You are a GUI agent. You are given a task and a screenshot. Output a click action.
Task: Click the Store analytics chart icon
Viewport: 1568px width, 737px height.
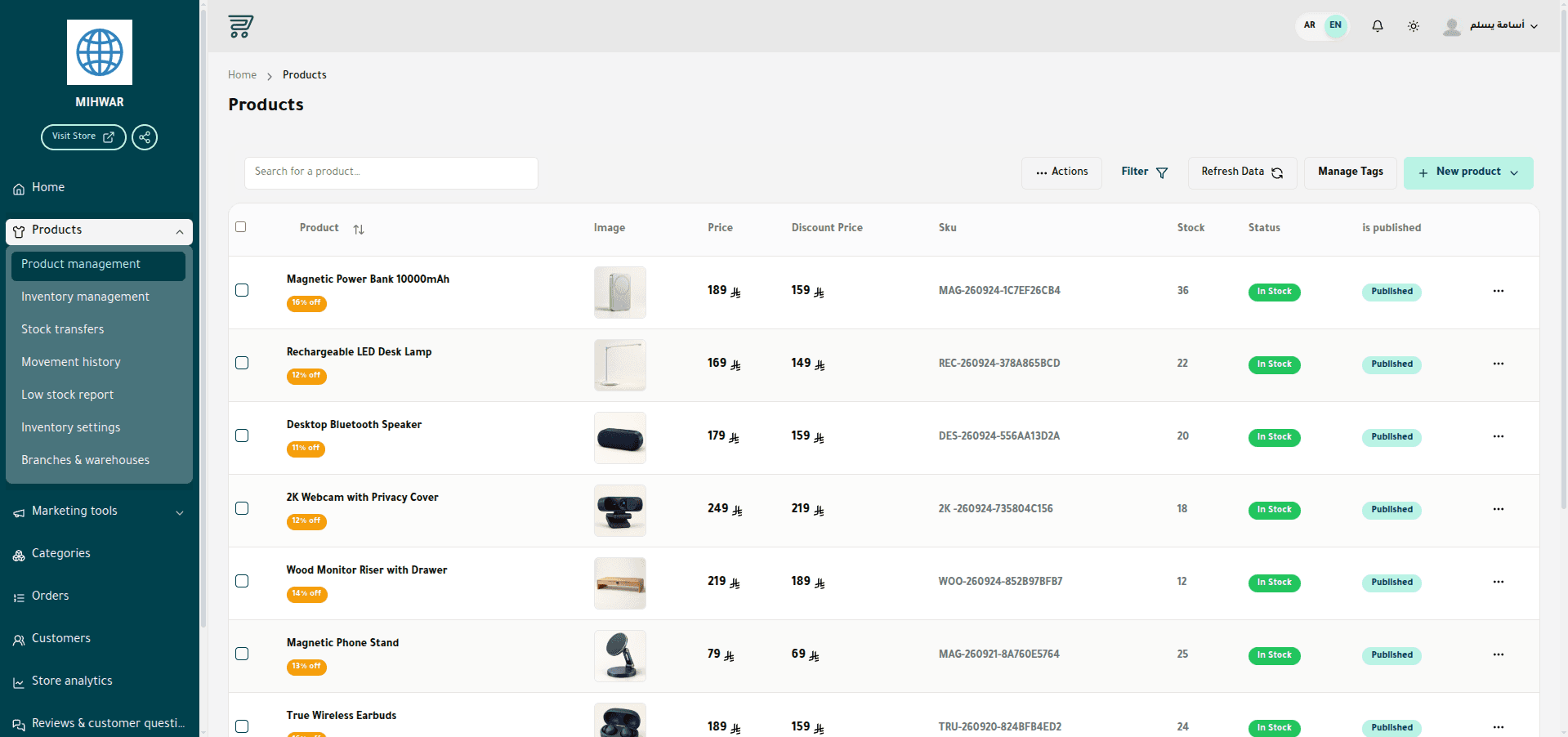19,683
